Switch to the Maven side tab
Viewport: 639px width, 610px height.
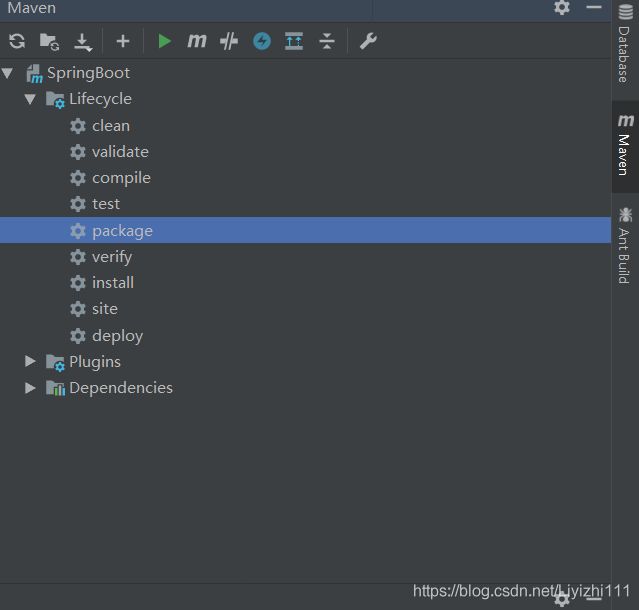[625, 146]
